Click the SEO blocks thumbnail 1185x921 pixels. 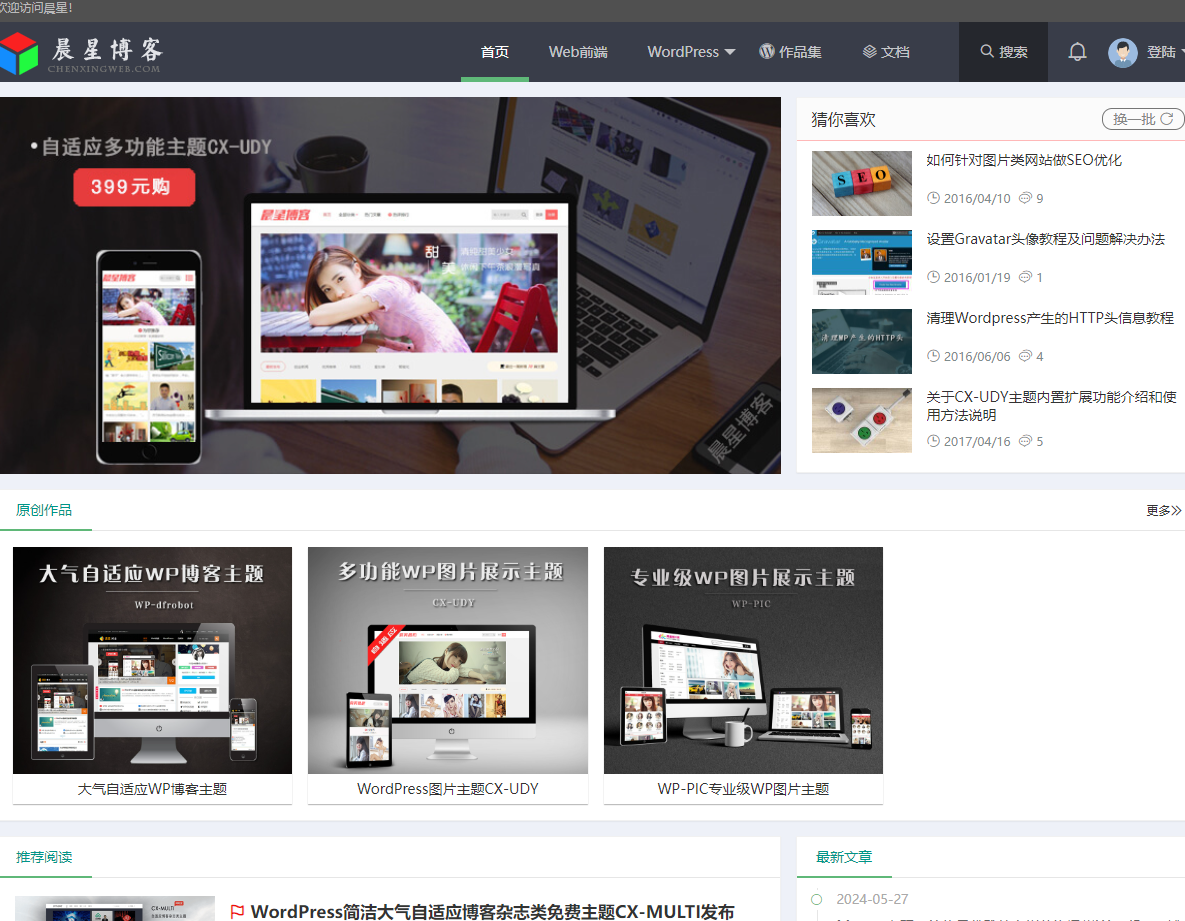click(x=862, y=184)
